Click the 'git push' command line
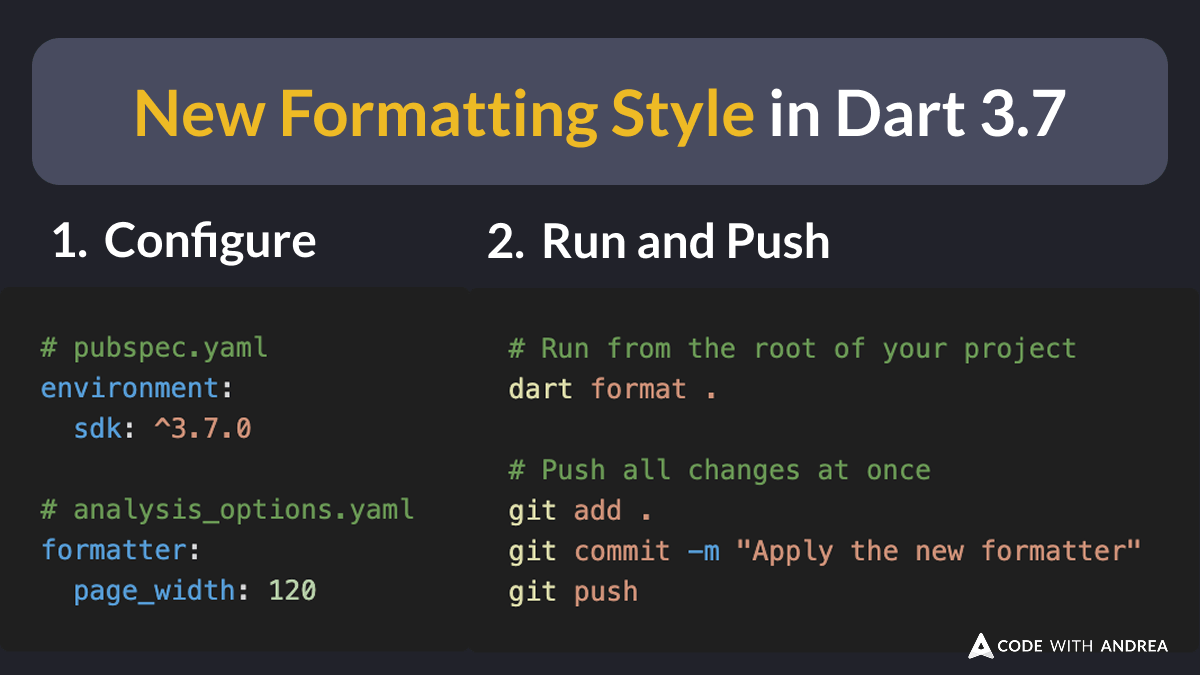 [x=572, y=591]
